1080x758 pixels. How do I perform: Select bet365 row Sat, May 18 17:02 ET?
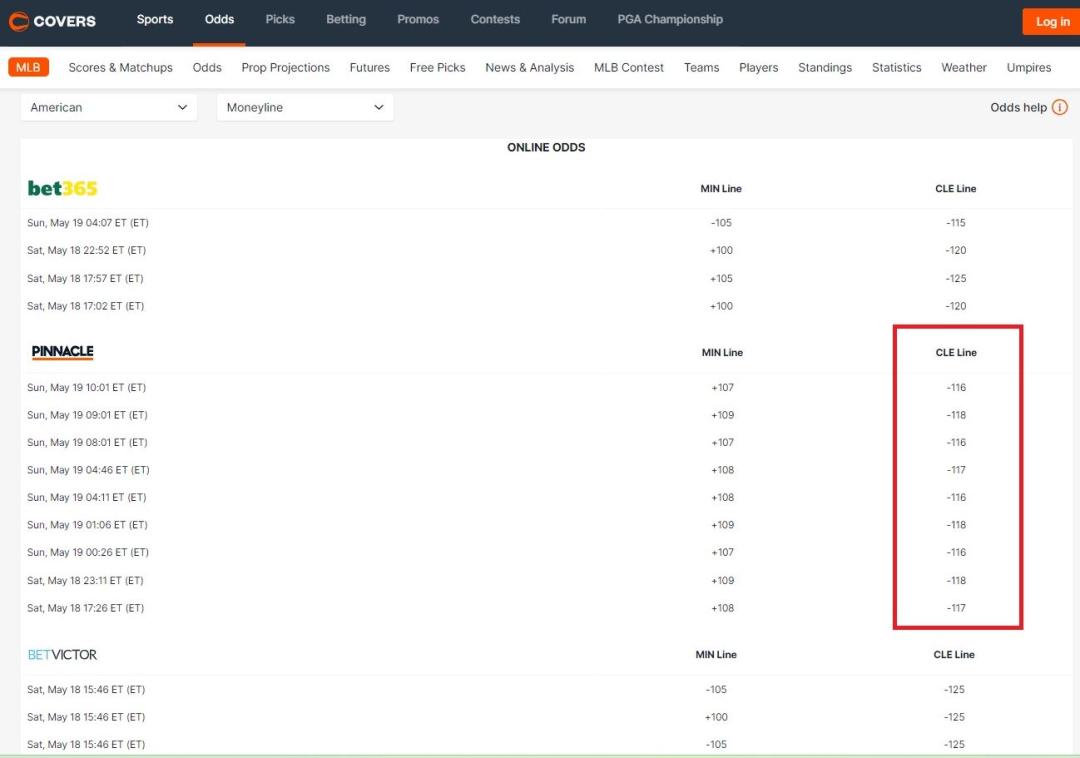click(546, 306)
